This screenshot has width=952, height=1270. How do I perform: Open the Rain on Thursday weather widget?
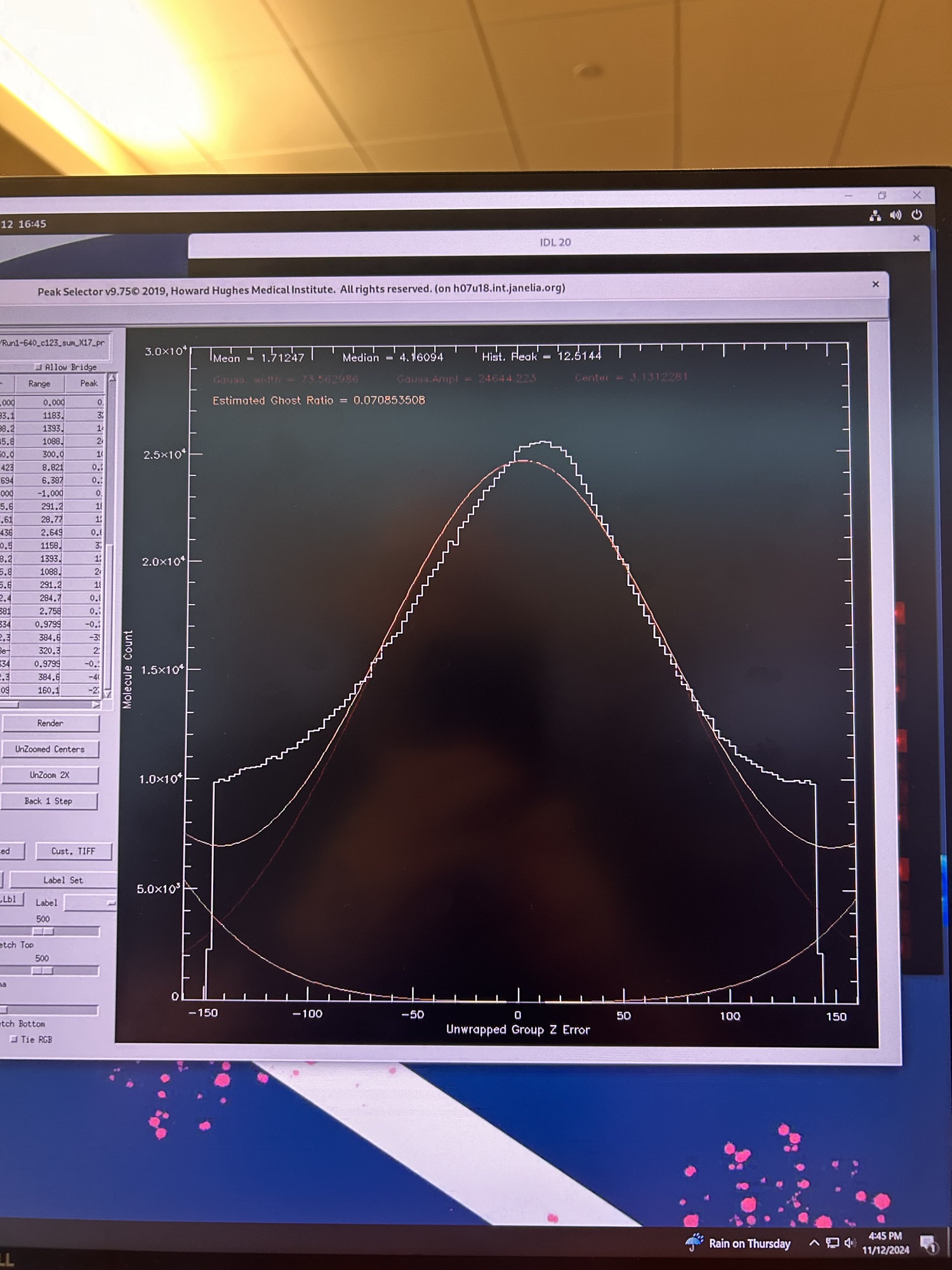[738, 1243]
